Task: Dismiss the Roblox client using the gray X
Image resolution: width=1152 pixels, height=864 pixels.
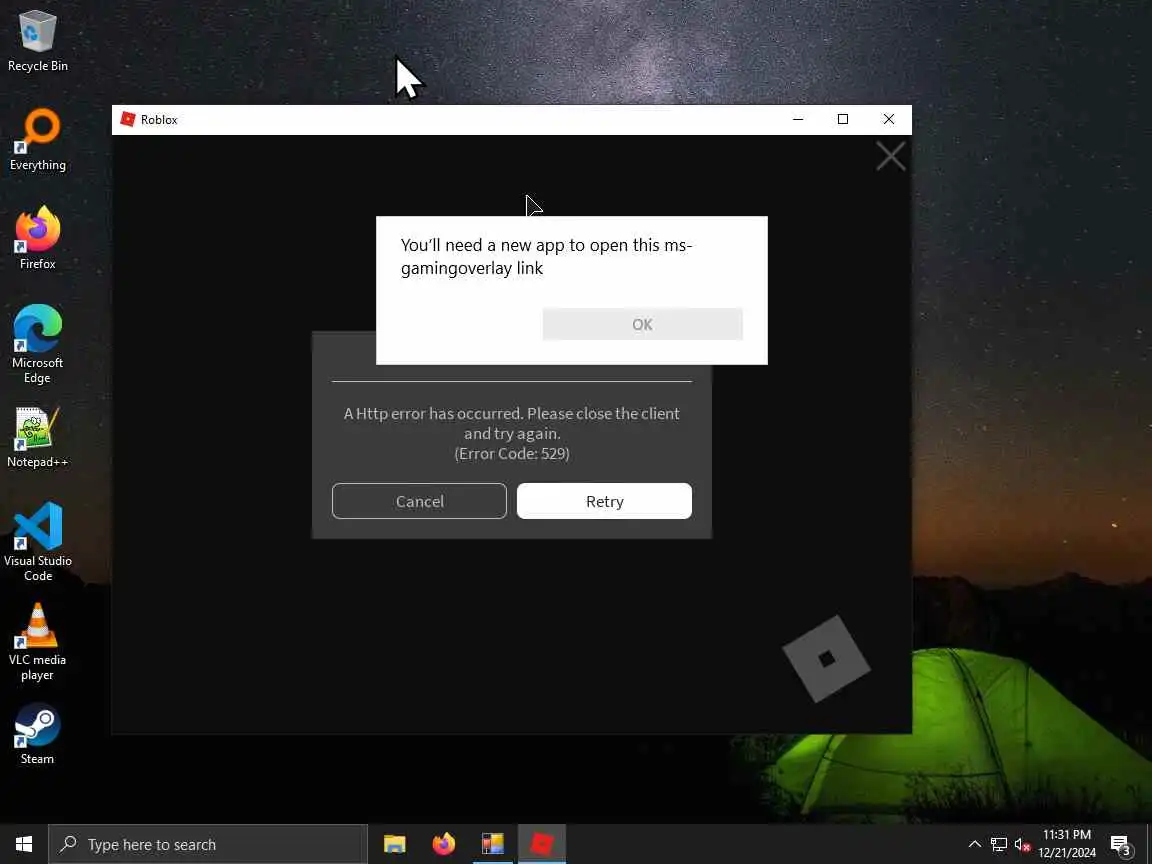Action: coord(890,156)
